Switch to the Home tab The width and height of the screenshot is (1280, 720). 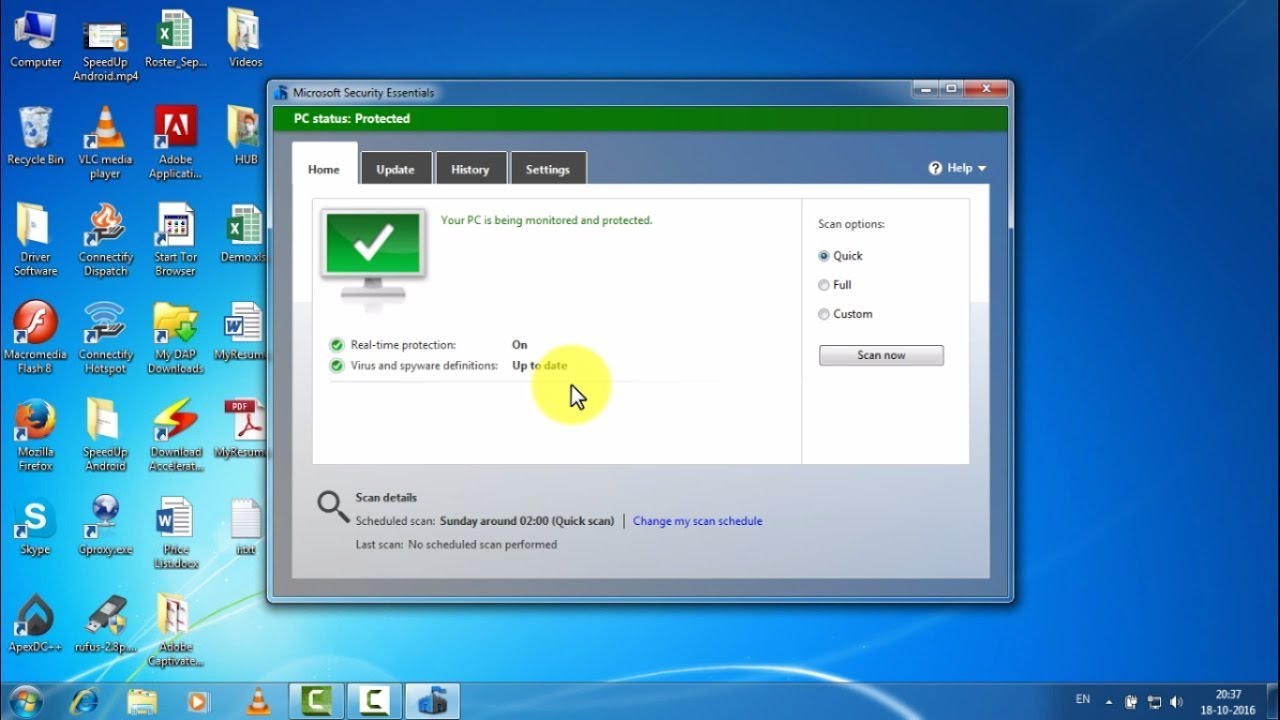[324, 169]
